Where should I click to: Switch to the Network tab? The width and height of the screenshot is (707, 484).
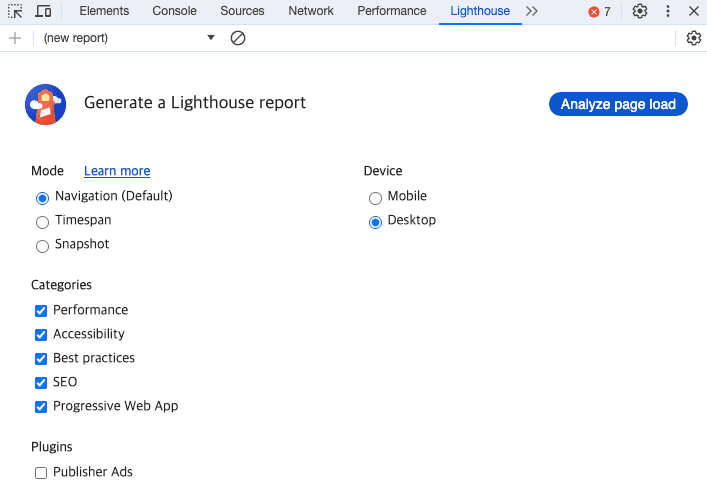tap(311, 11)
